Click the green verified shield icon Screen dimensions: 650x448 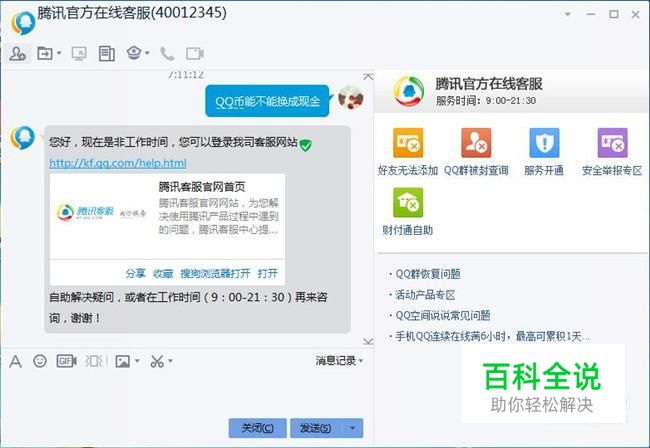pyautogui.click(x=306, y=145)
